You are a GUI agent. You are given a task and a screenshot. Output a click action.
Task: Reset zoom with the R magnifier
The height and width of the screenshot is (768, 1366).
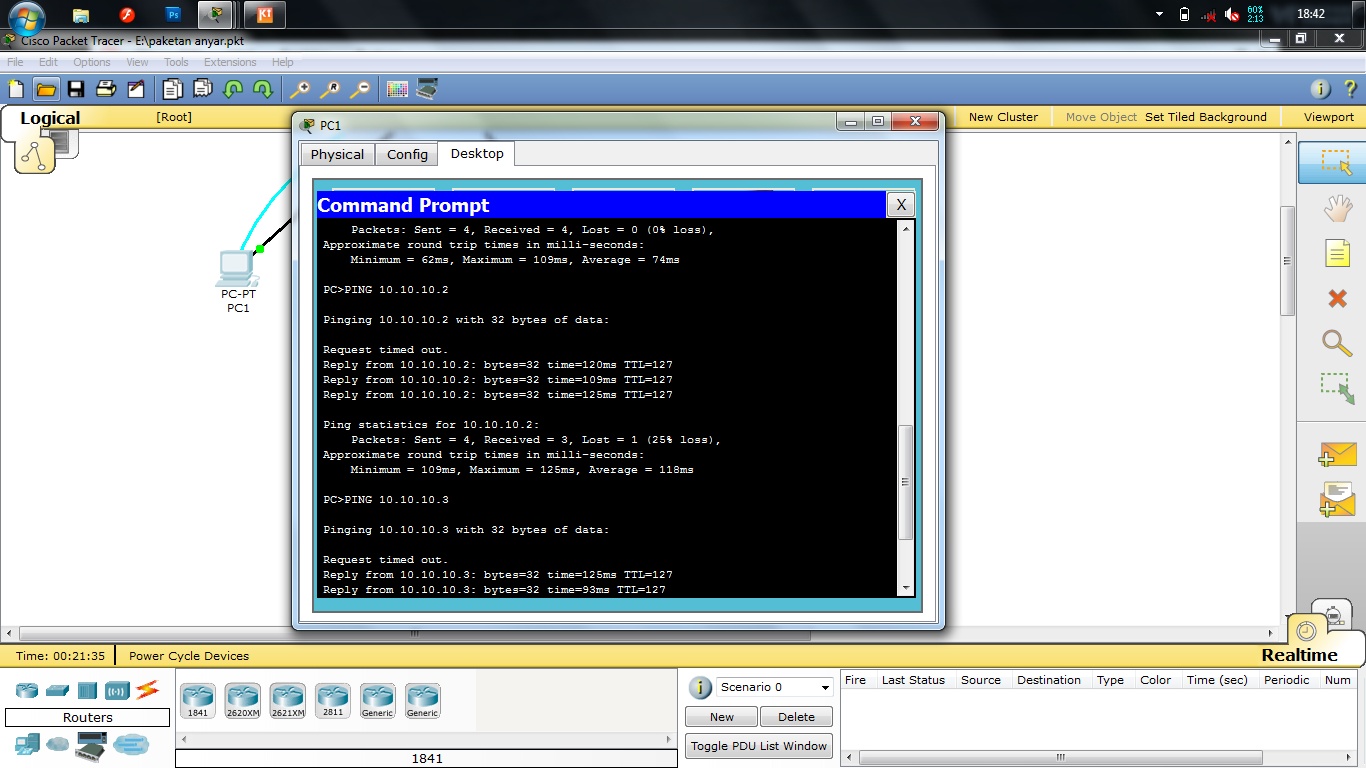click(x=330, y=89)
